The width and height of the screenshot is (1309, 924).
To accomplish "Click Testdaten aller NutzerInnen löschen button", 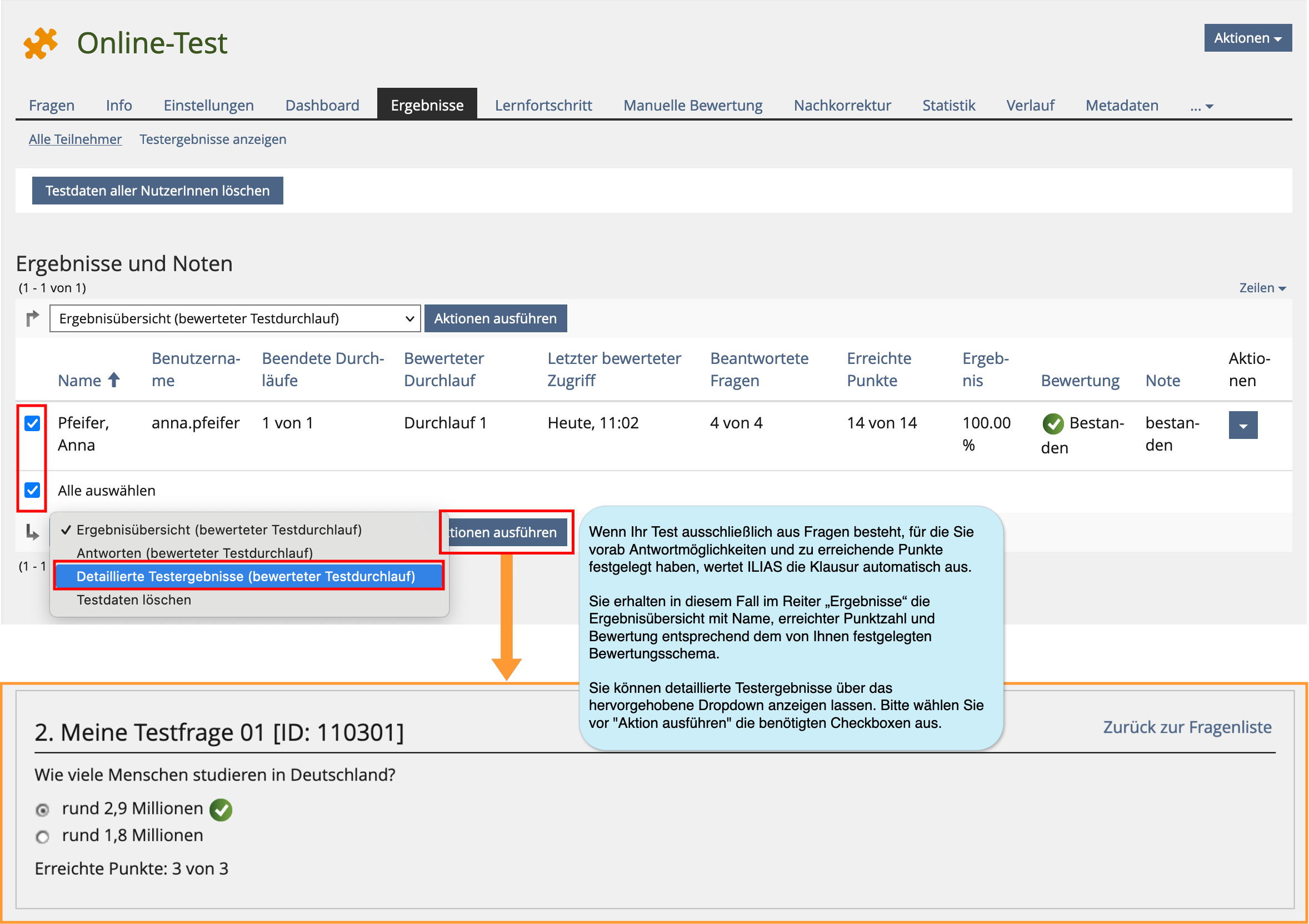I will (x=157, y=191).
